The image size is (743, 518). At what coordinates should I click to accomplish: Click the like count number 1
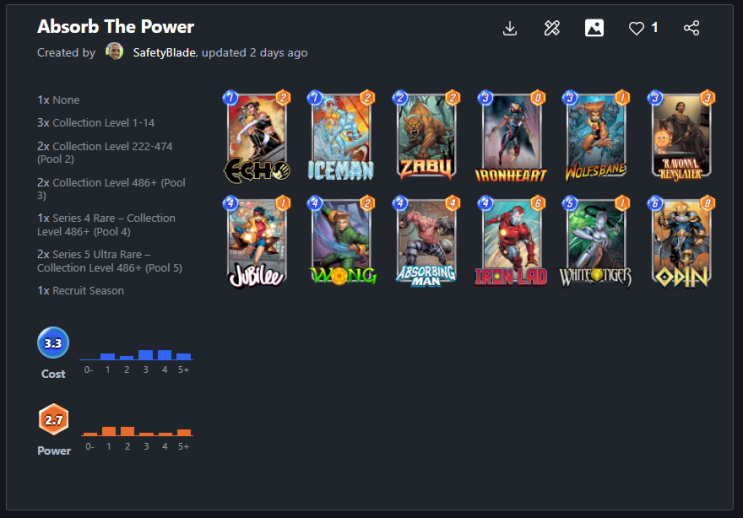click(x=654, y=28)
